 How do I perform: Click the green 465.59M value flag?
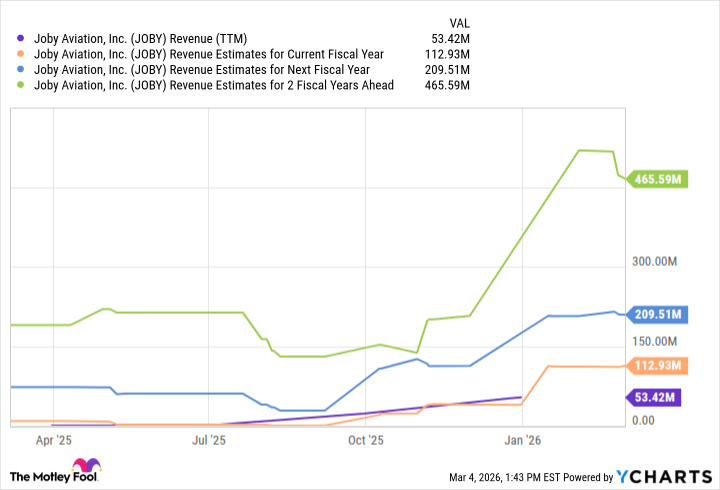point(658,180)
